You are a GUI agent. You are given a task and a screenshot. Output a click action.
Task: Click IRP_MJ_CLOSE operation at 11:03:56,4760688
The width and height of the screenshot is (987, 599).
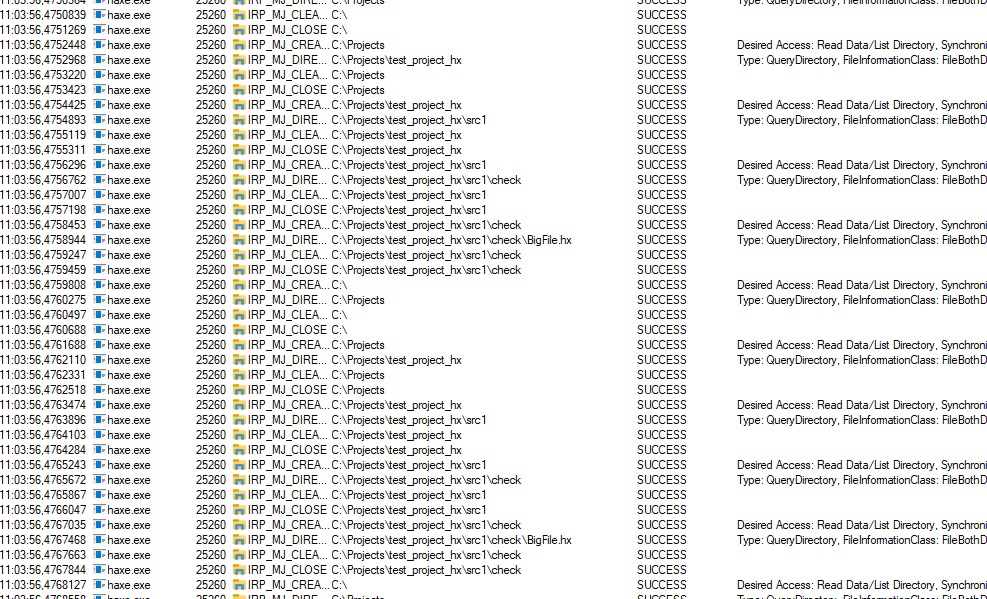(x=287, y=330)
